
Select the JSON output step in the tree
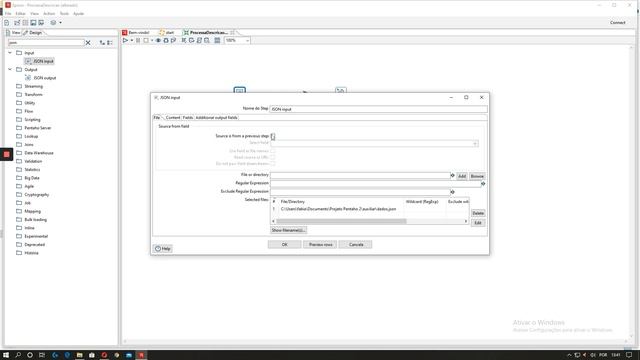pos(41,78)
